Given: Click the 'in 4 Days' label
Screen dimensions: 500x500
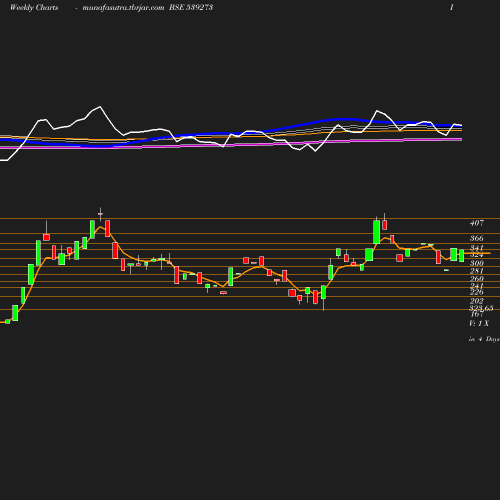Looking at the screenshot, I should (x=484, y=339).
